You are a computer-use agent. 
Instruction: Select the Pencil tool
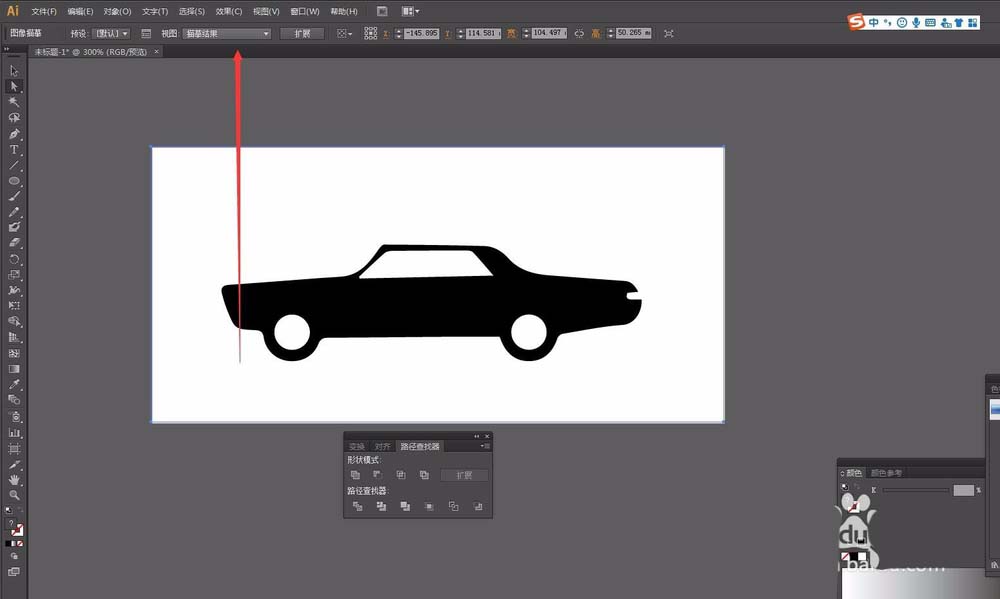(x=14, y=212)
